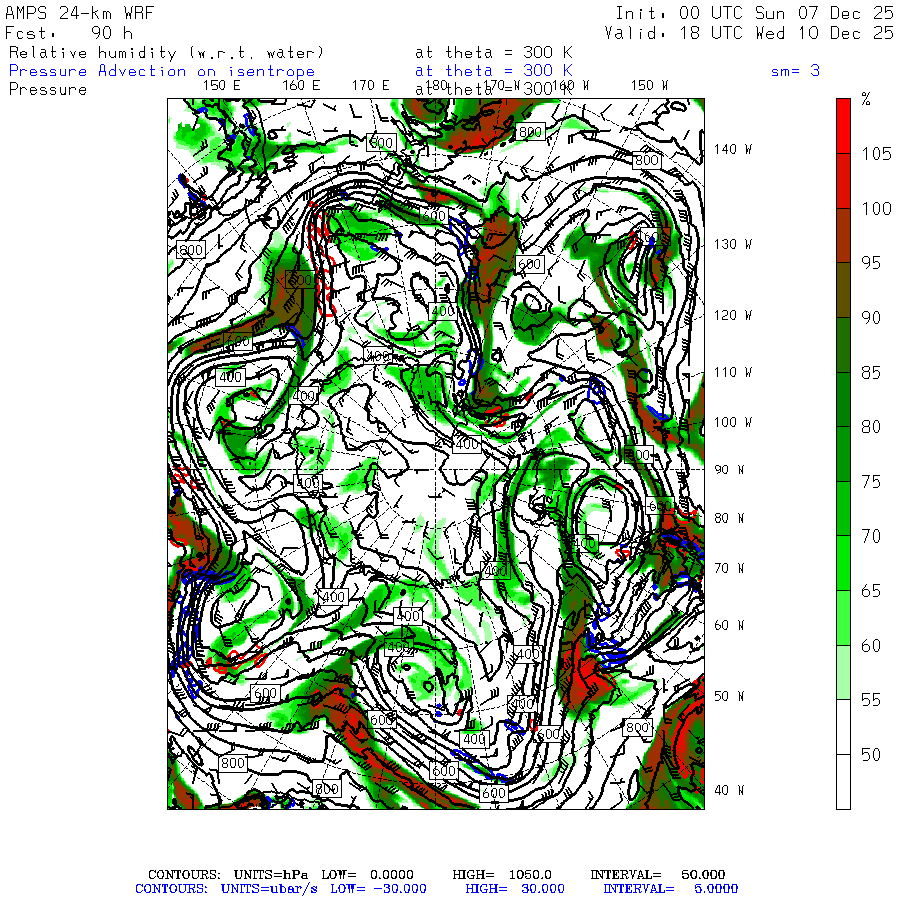Click the AMPS 24-km WRF title text
900x900 pixels.
pos(75,13)
